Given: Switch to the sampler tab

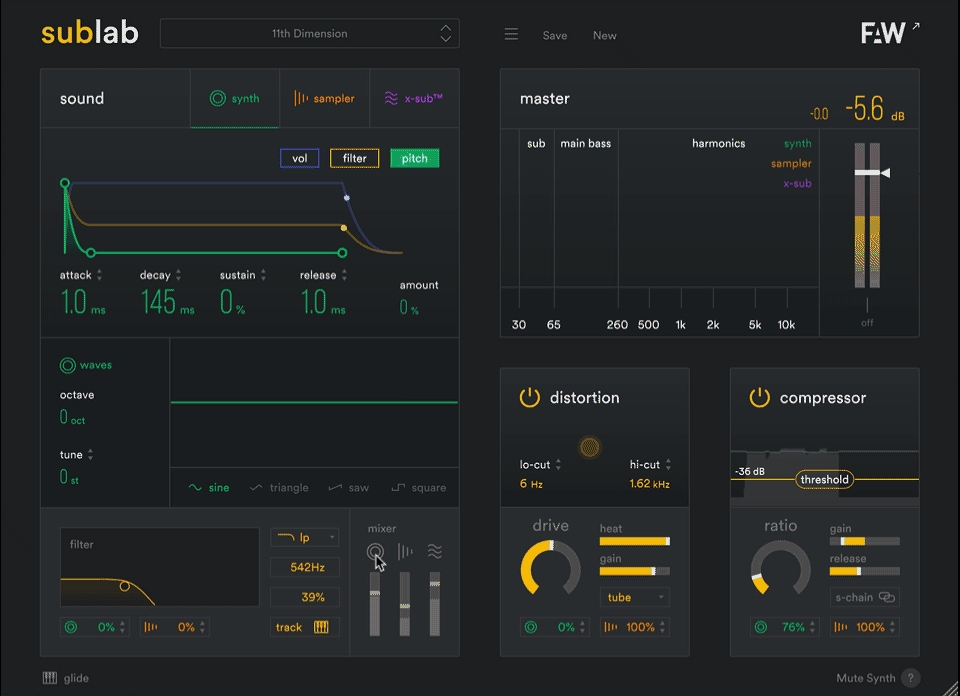Looking at the screenshot, I should 324,98.
